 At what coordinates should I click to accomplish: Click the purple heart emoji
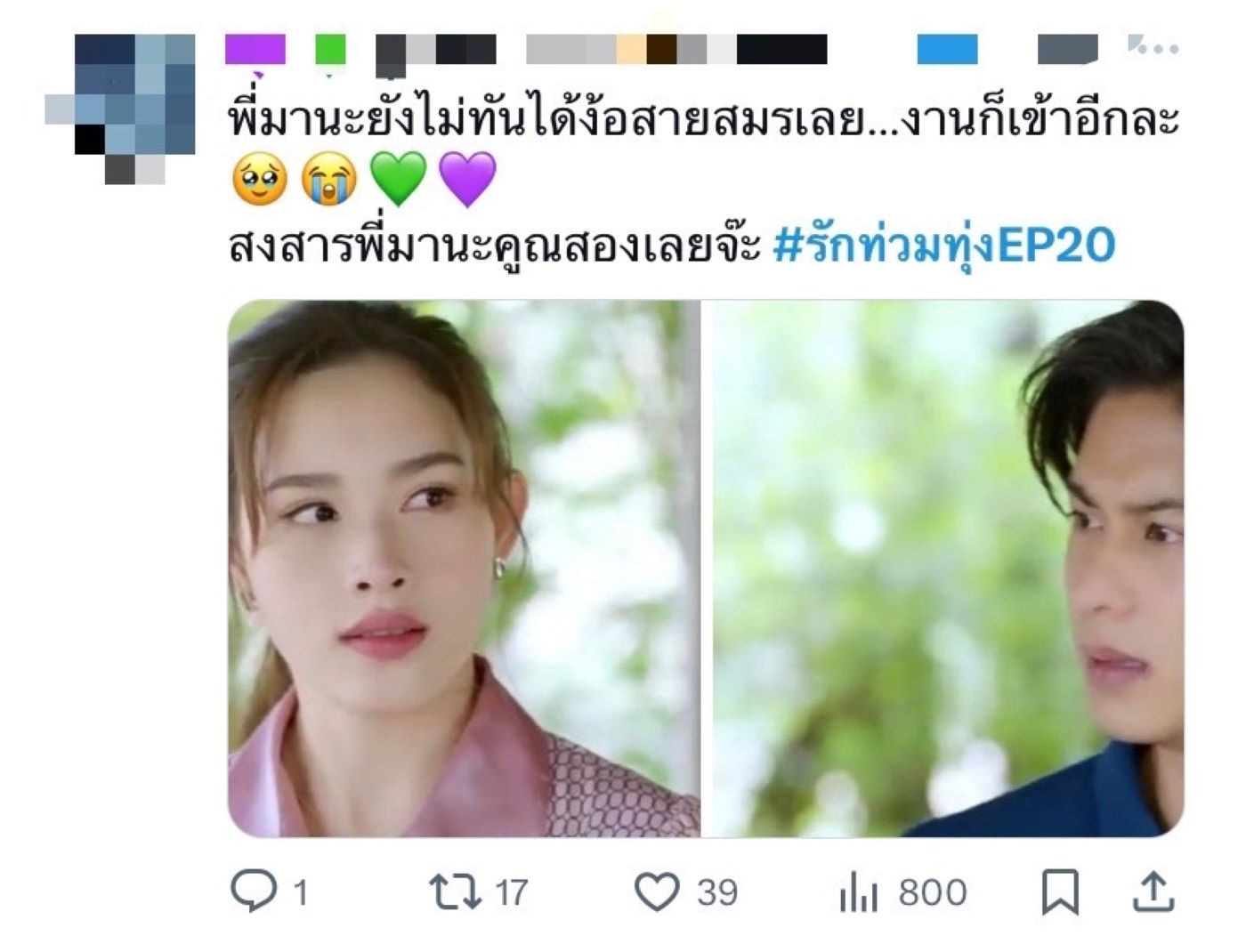pos(467,179)
